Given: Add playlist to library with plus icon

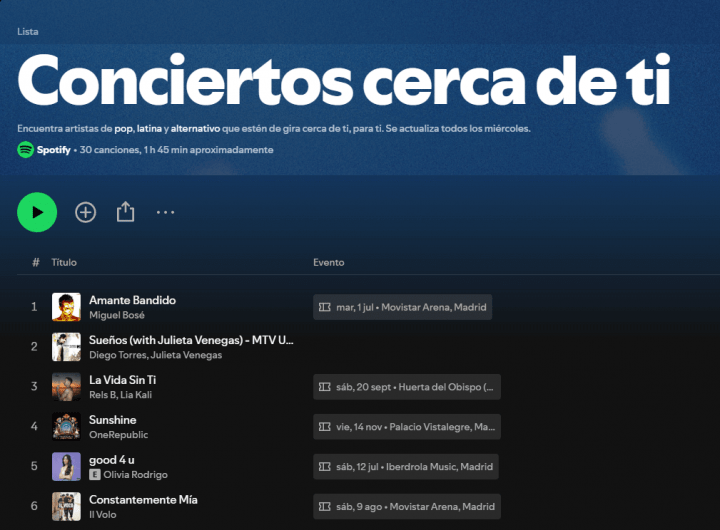Looking at the screenshot, I should tap(85, 212).
